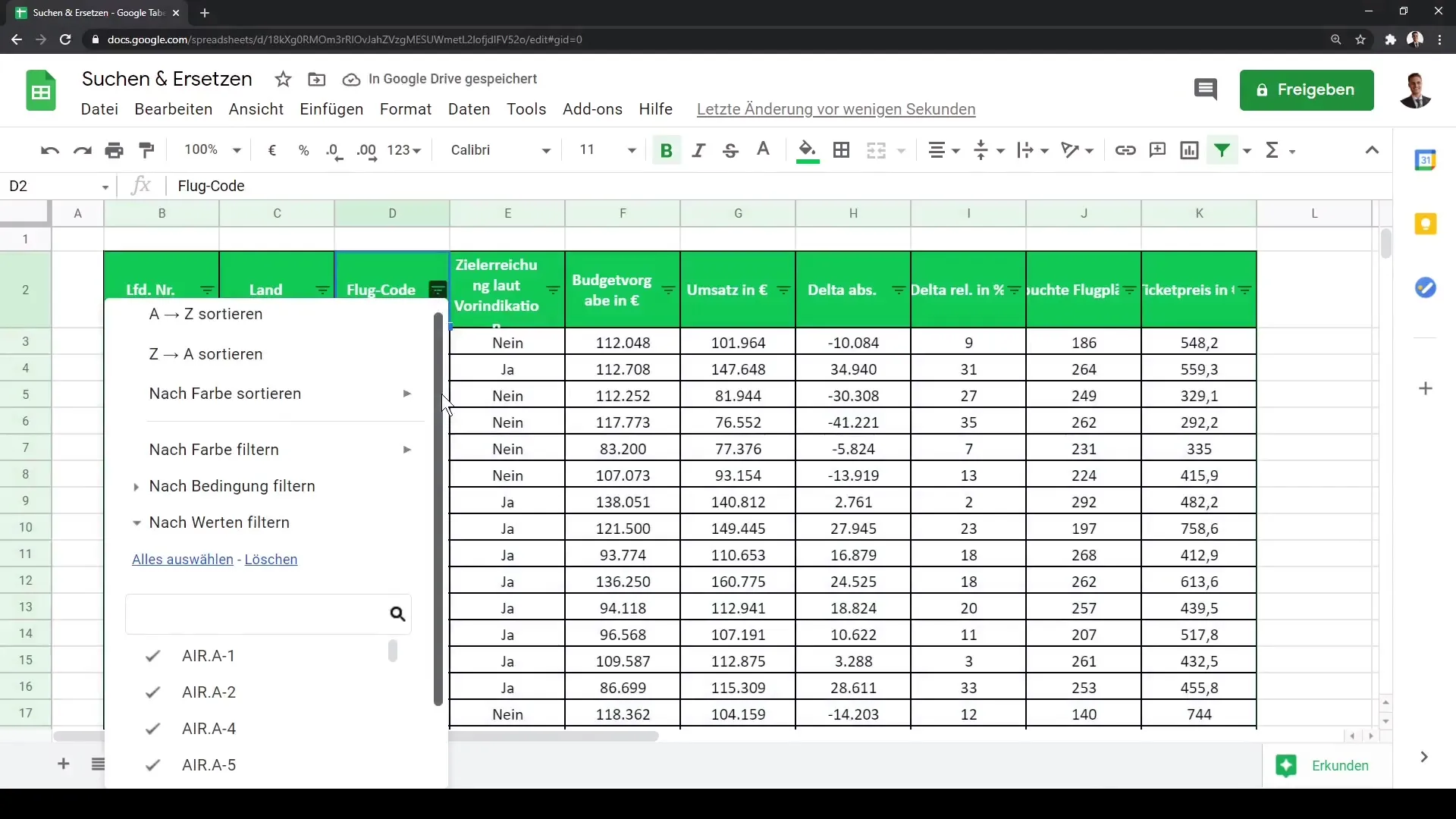Open zoom level dropdown

[x=212, y=150]
